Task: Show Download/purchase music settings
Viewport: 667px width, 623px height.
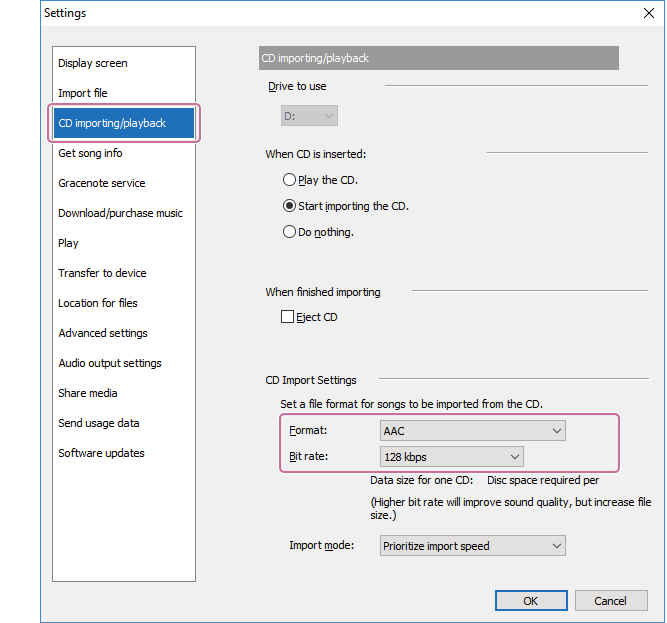Action: (120, 213)
